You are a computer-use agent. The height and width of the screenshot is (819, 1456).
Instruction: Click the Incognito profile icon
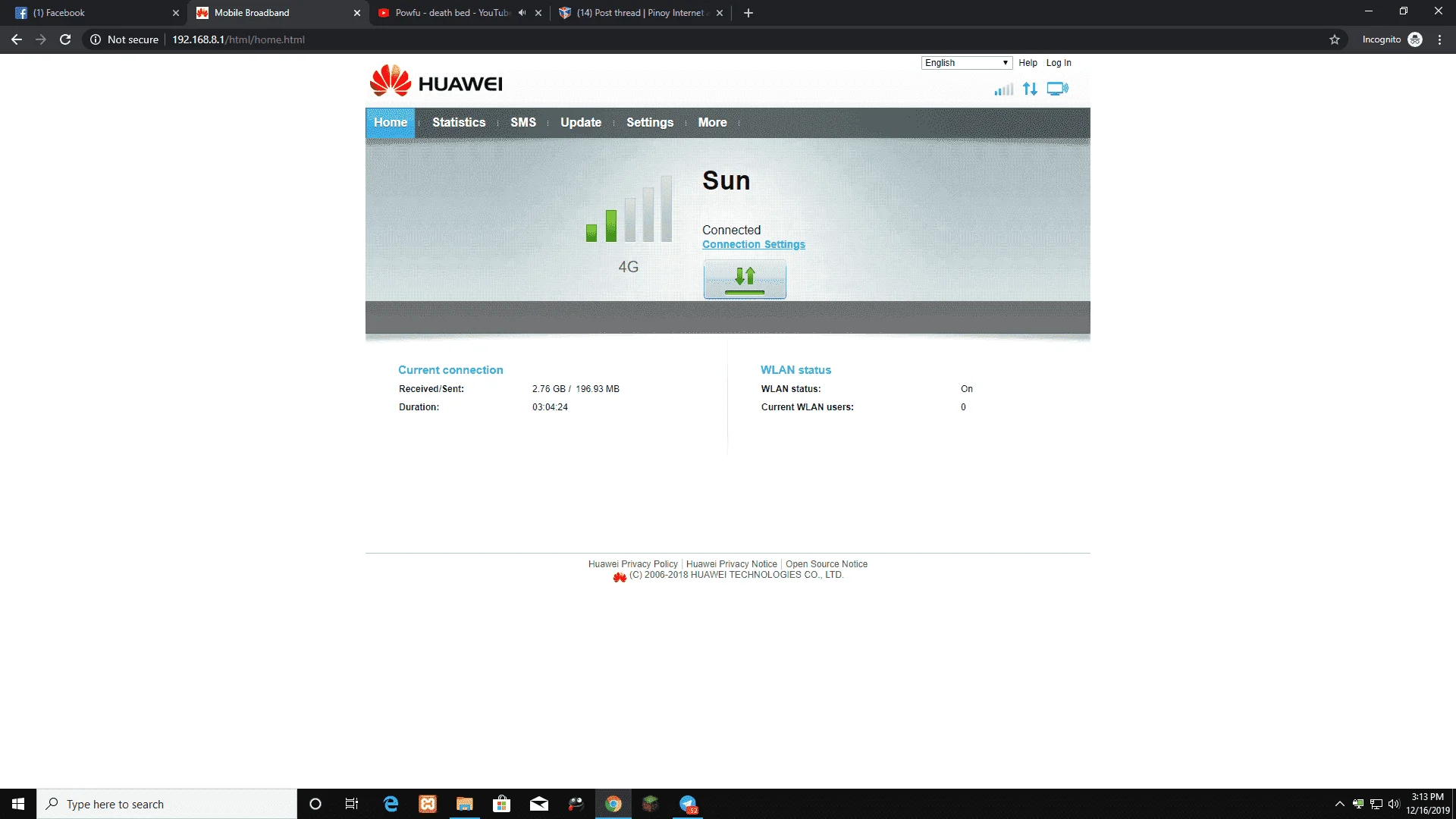click(x=1415, y=39)
